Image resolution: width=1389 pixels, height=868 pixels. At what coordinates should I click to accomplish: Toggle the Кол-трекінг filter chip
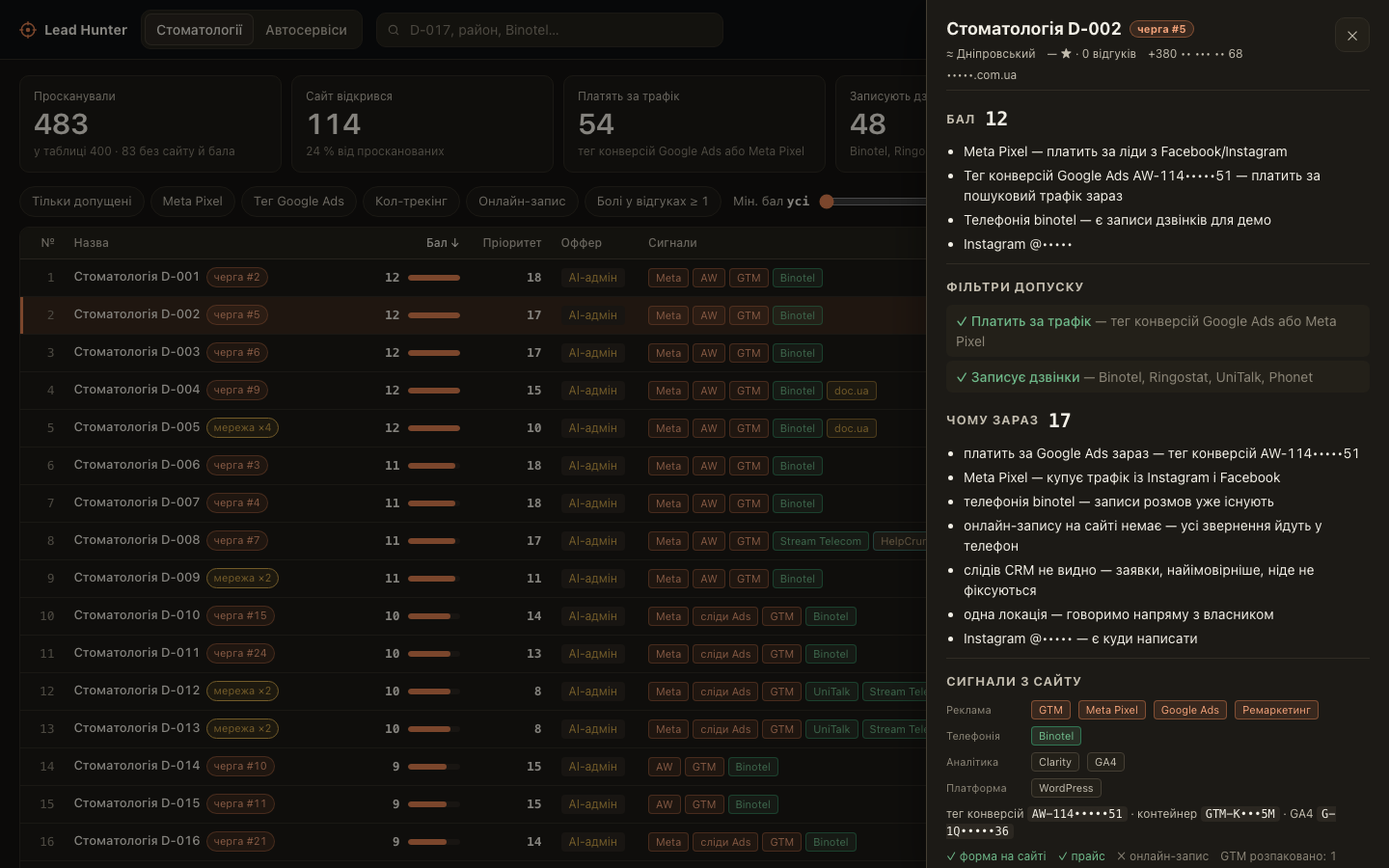click(411, 202)
